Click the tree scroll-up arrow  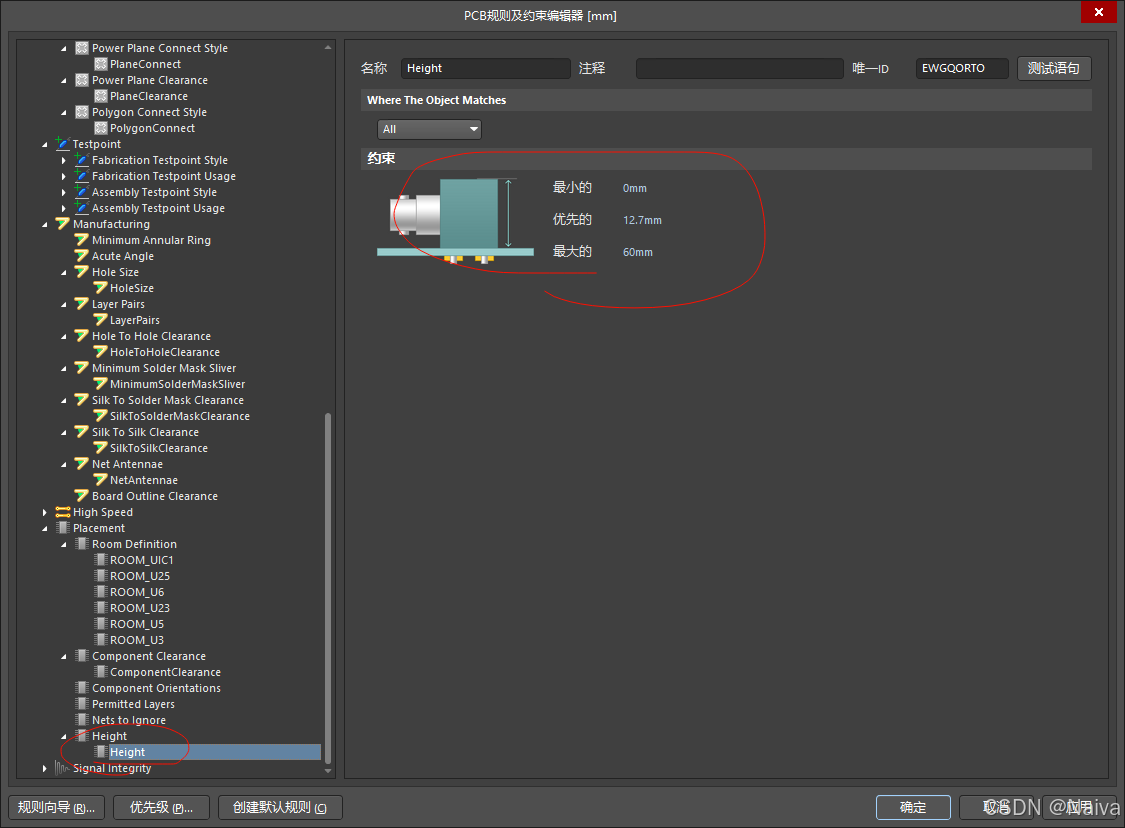click(328, 47)
